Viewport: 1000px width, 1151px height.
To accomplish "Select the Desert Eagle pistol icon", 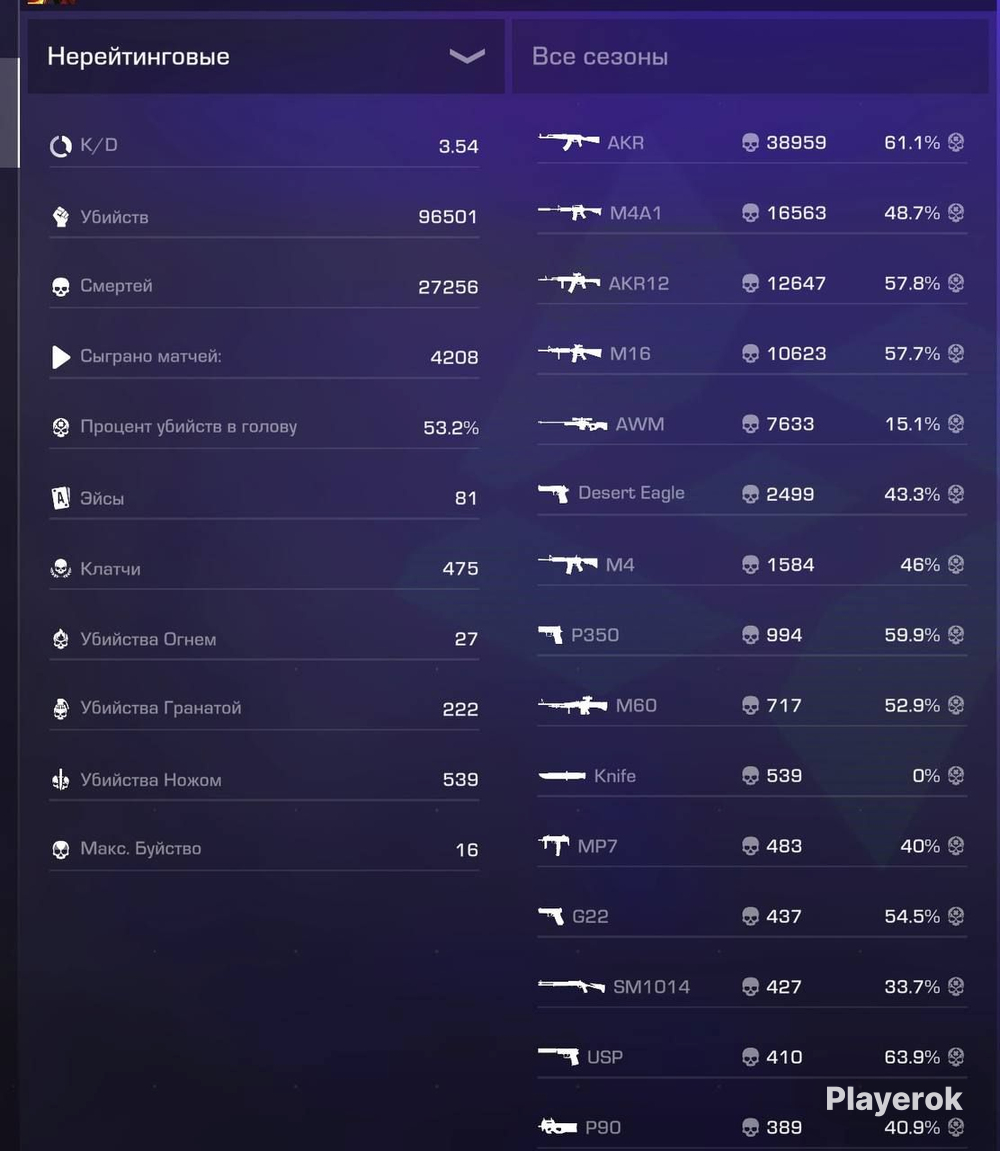I will click(554, 493).
